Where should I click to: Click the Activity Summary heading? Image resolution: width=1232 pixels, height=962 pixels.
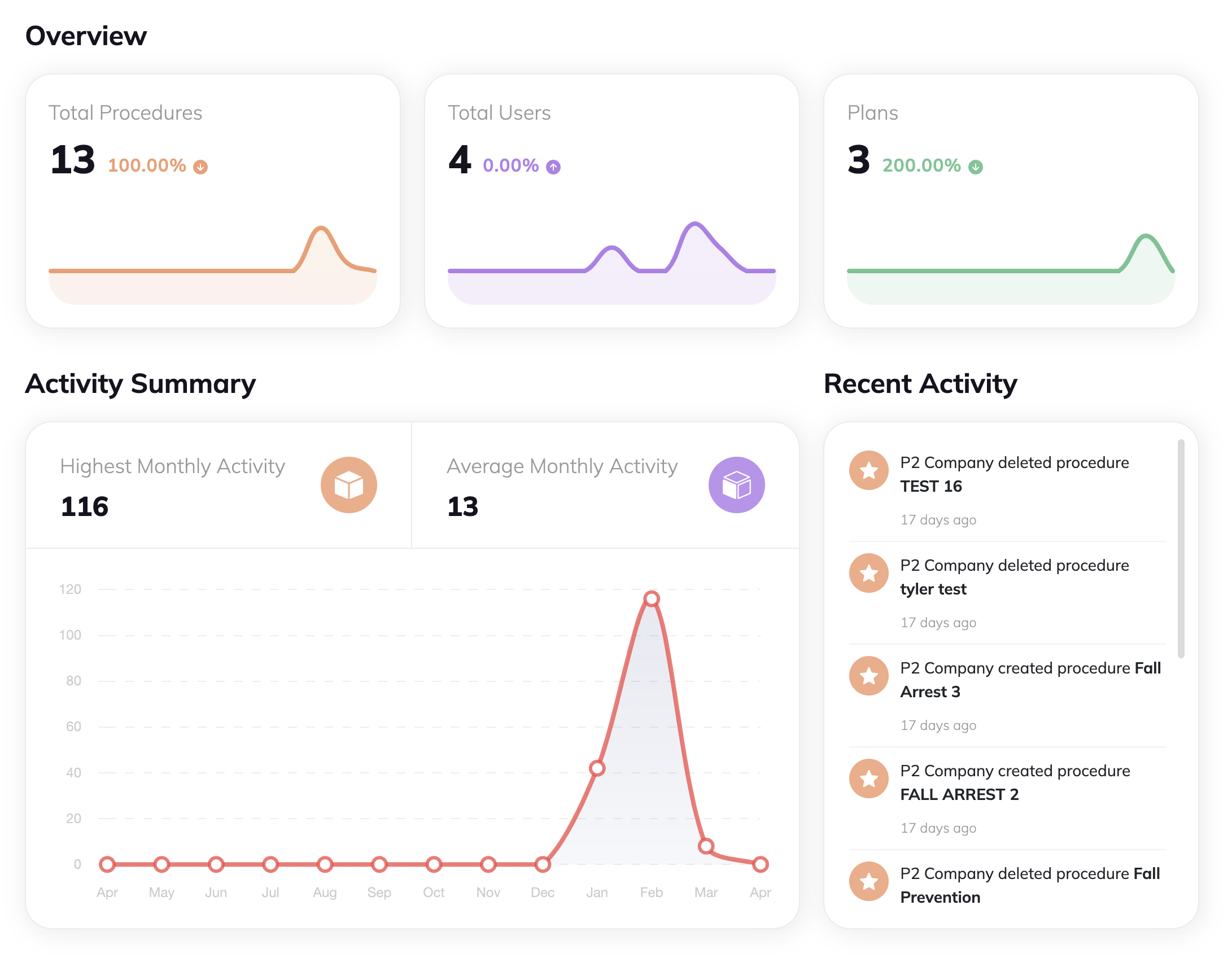[x=141, y=384]
